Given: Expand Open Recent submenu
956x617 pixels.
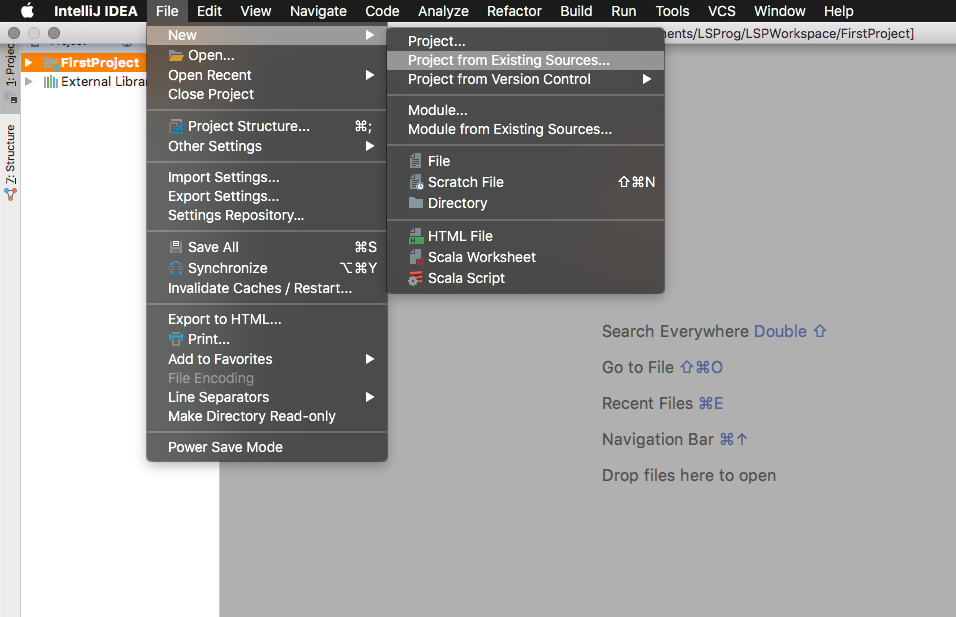Looking at the screenshot, I should click(x=267, y=75).
